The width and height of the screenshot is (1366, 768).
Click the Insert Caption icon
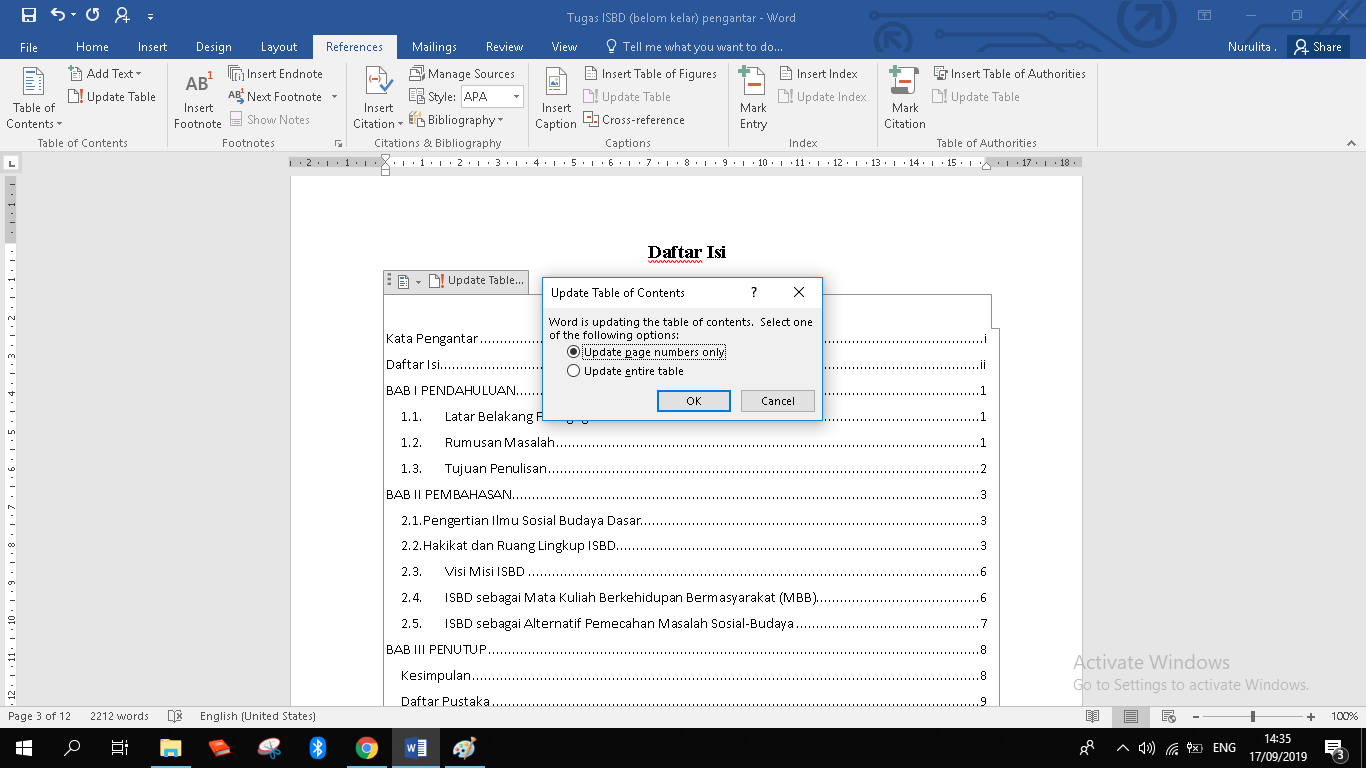[x=556, y=85]
